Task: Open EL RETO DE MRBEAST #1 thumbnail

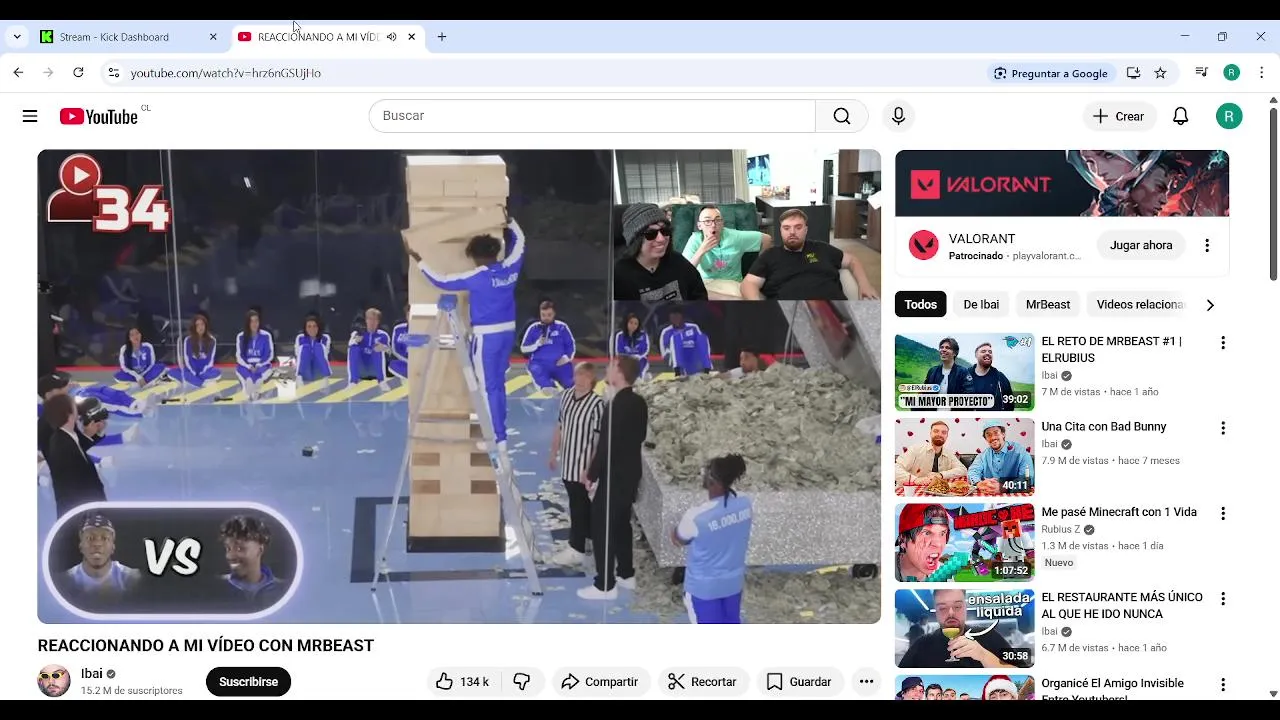Action: pyautogui.click(x=964, y=372)
